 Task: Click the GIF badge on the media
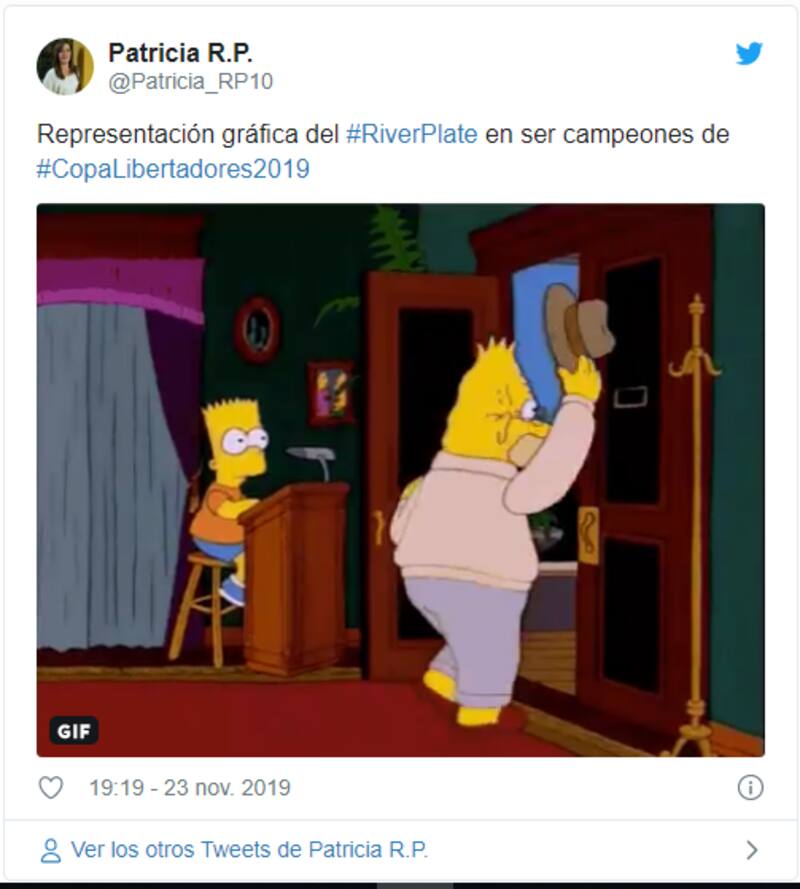point(74,730)
